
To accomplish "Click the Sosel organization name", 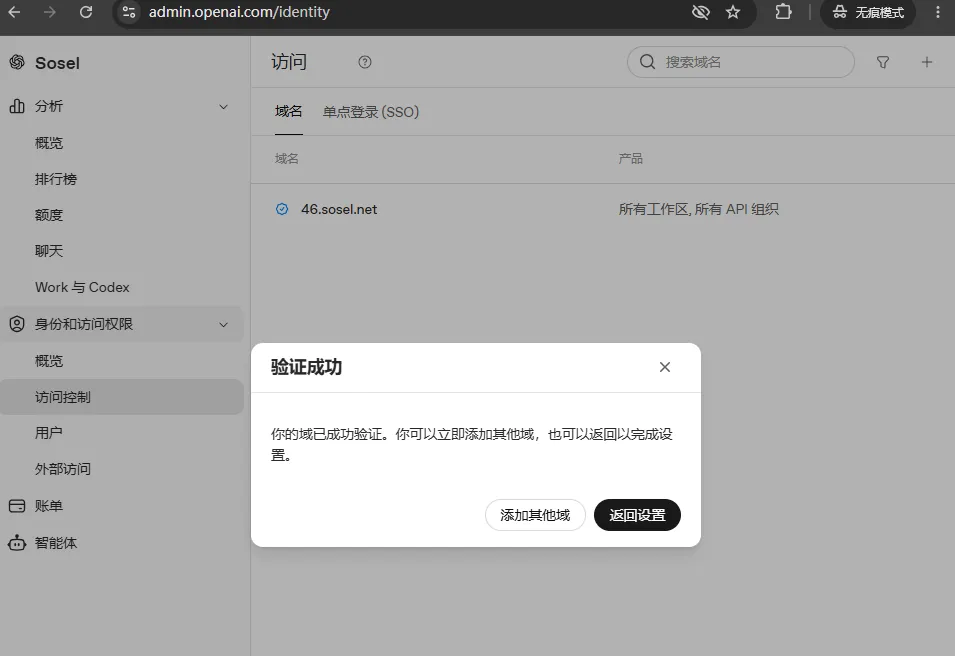I will 57,63.
